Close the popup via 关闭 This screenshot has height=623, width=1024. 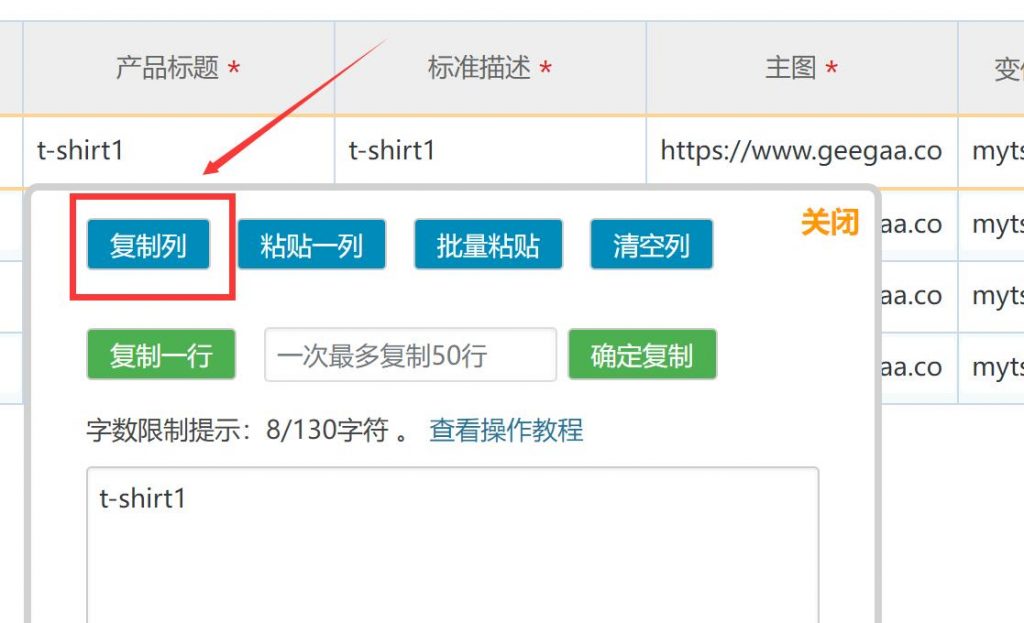pyautogui.click(x=829, y=222)
